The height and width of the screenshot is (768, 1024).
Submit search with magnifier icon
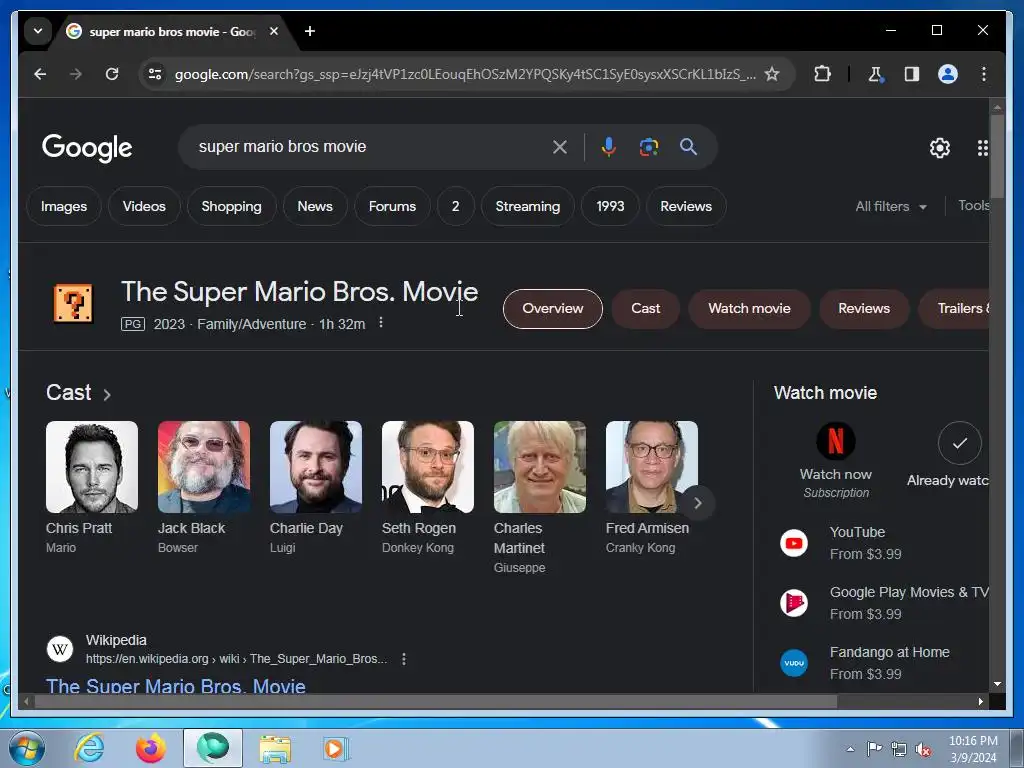click(x=688, y=147)
